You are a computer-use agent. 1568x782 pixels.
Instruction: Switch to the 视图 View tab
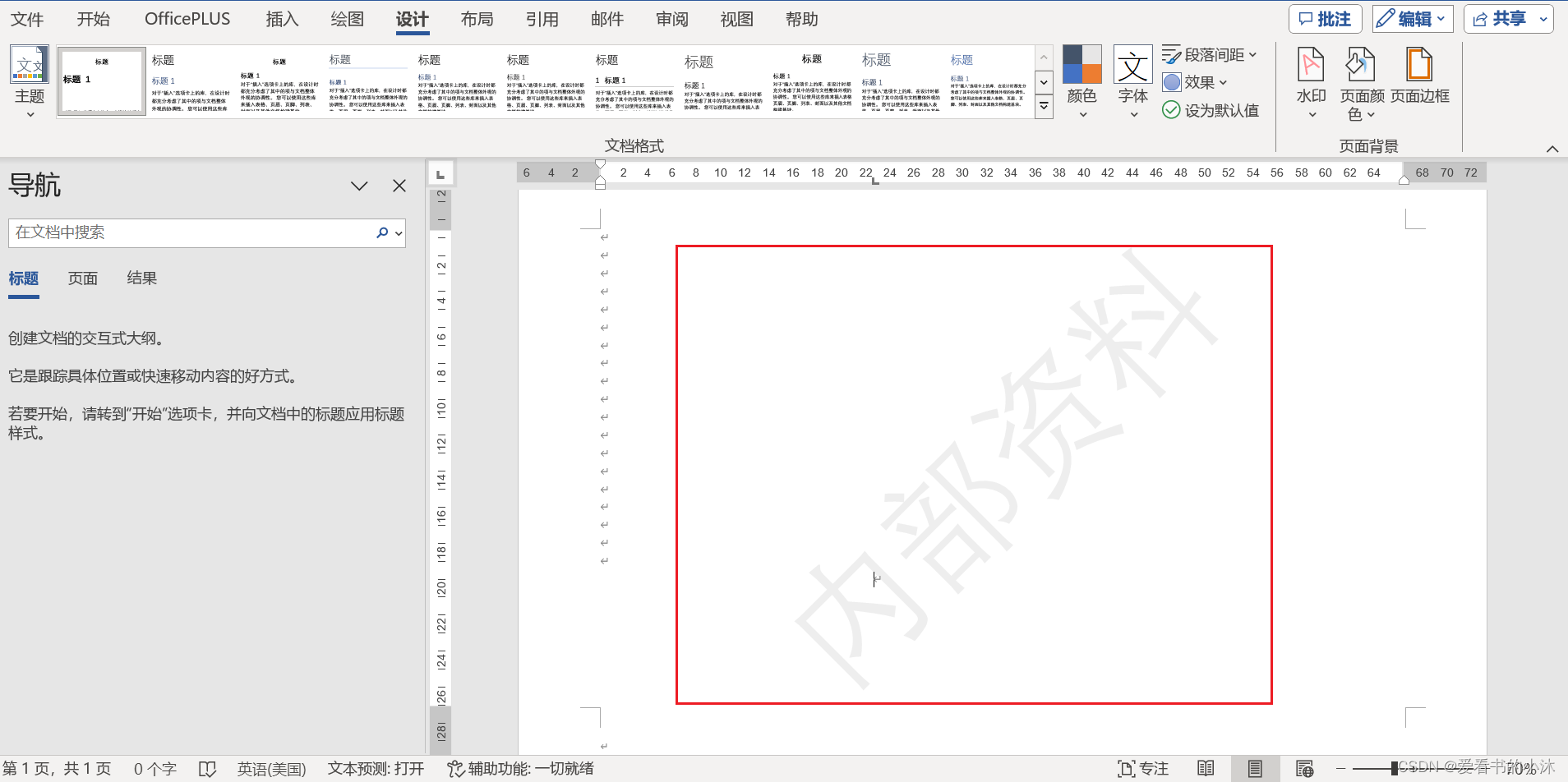click(x=737, y=19)
